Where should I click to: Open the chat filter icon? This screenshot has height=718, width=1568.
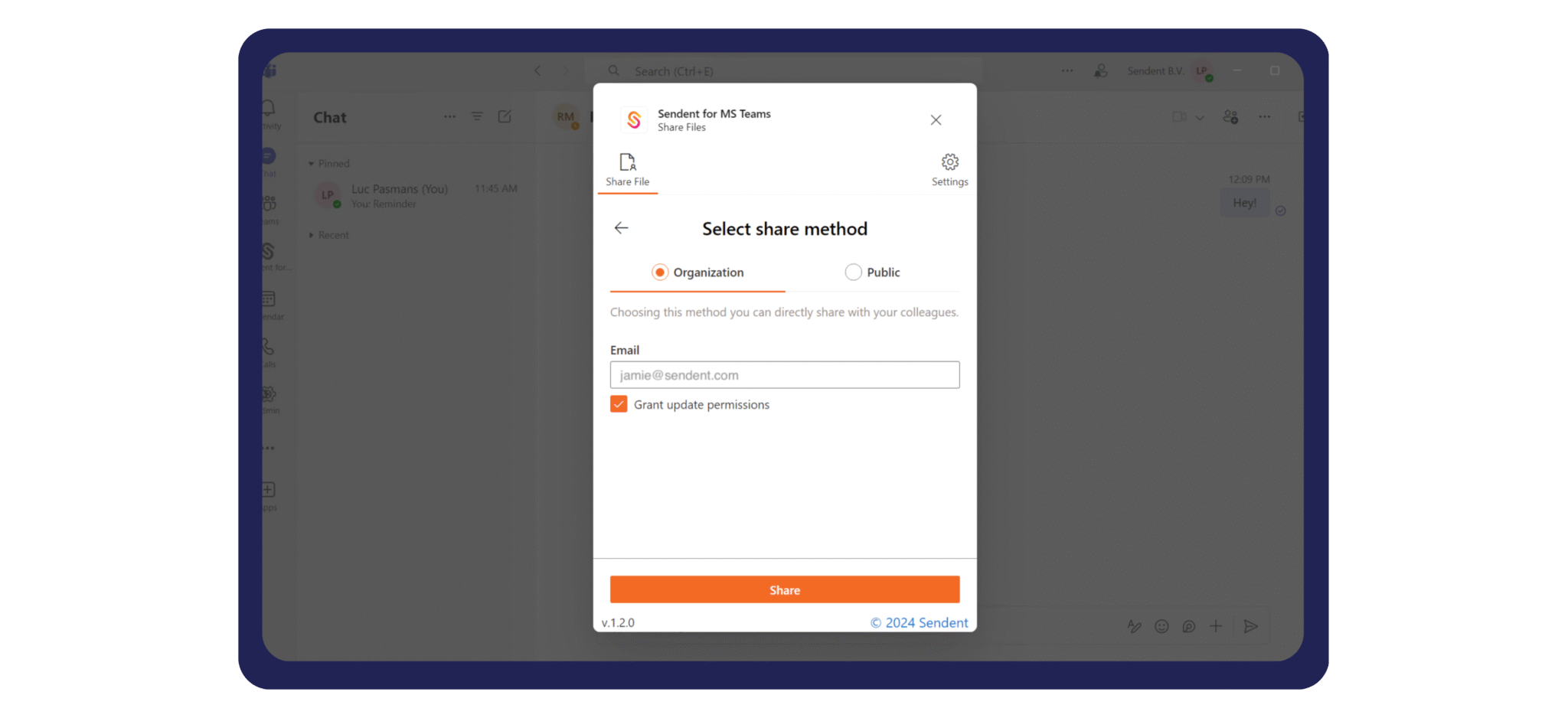(x=477, y=116)
